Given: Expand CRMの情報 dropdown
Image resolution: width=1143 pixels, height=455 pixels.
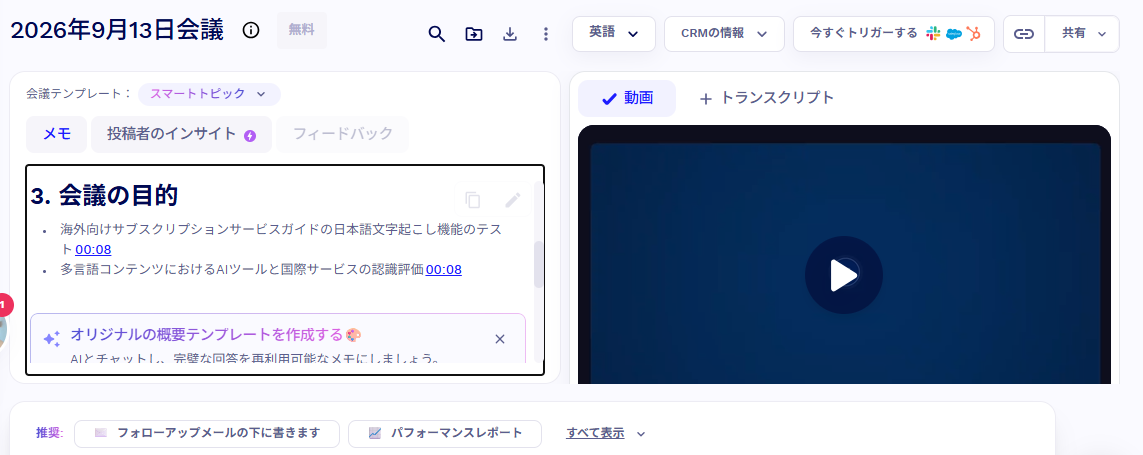Looking at the screenshot, I should point(724,34).
